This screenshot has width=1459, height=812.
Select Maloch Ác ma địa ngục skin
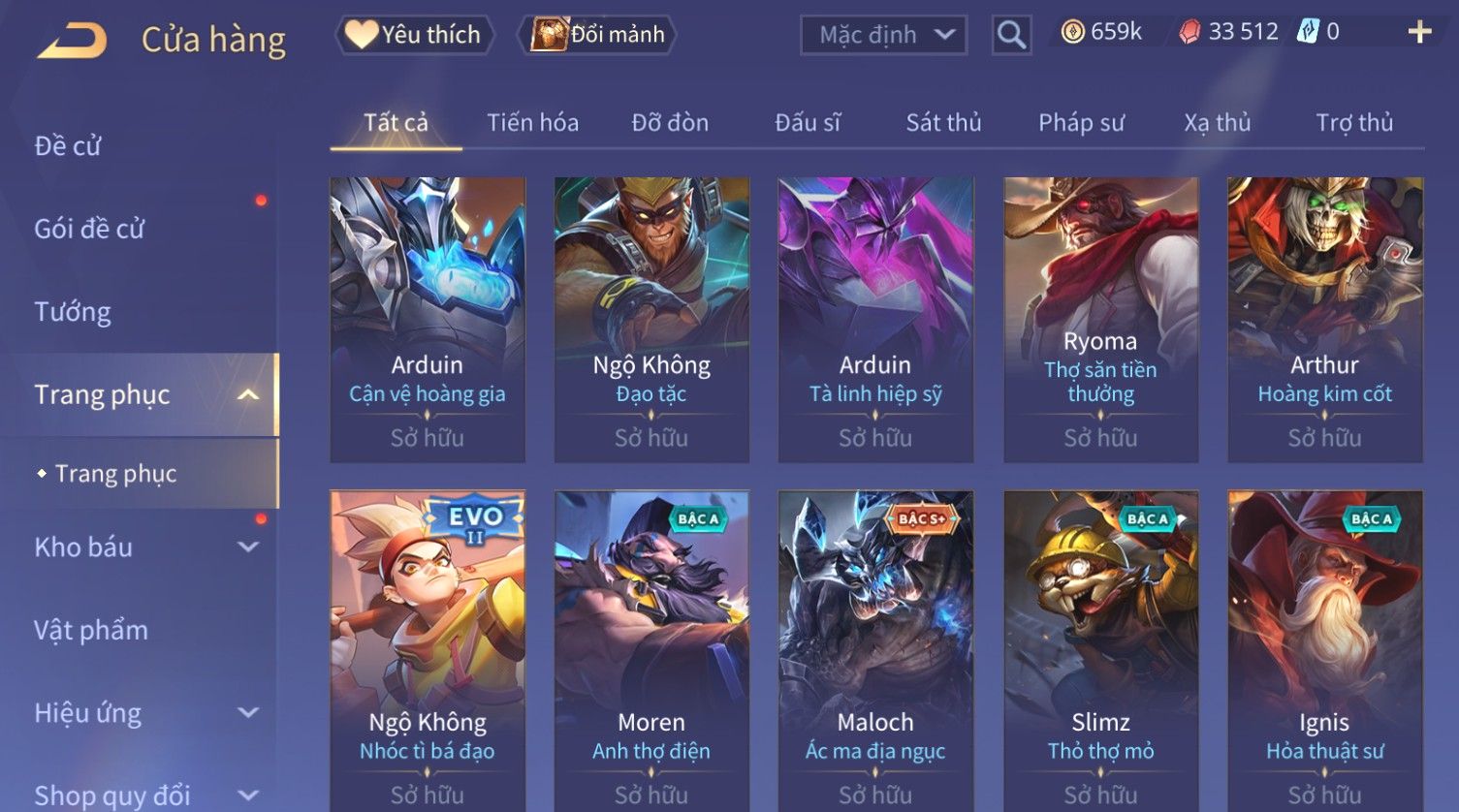875,651
